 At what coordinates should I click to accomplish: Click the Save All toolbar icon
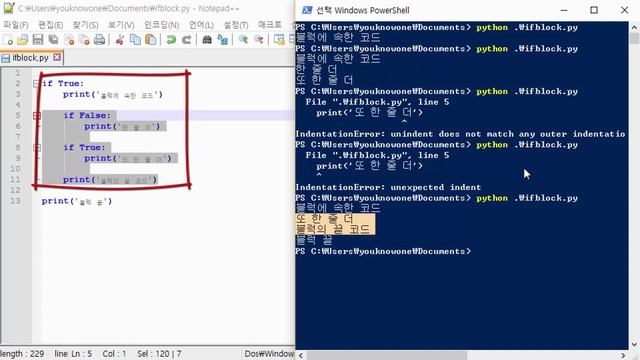click(x=53, y=40)
